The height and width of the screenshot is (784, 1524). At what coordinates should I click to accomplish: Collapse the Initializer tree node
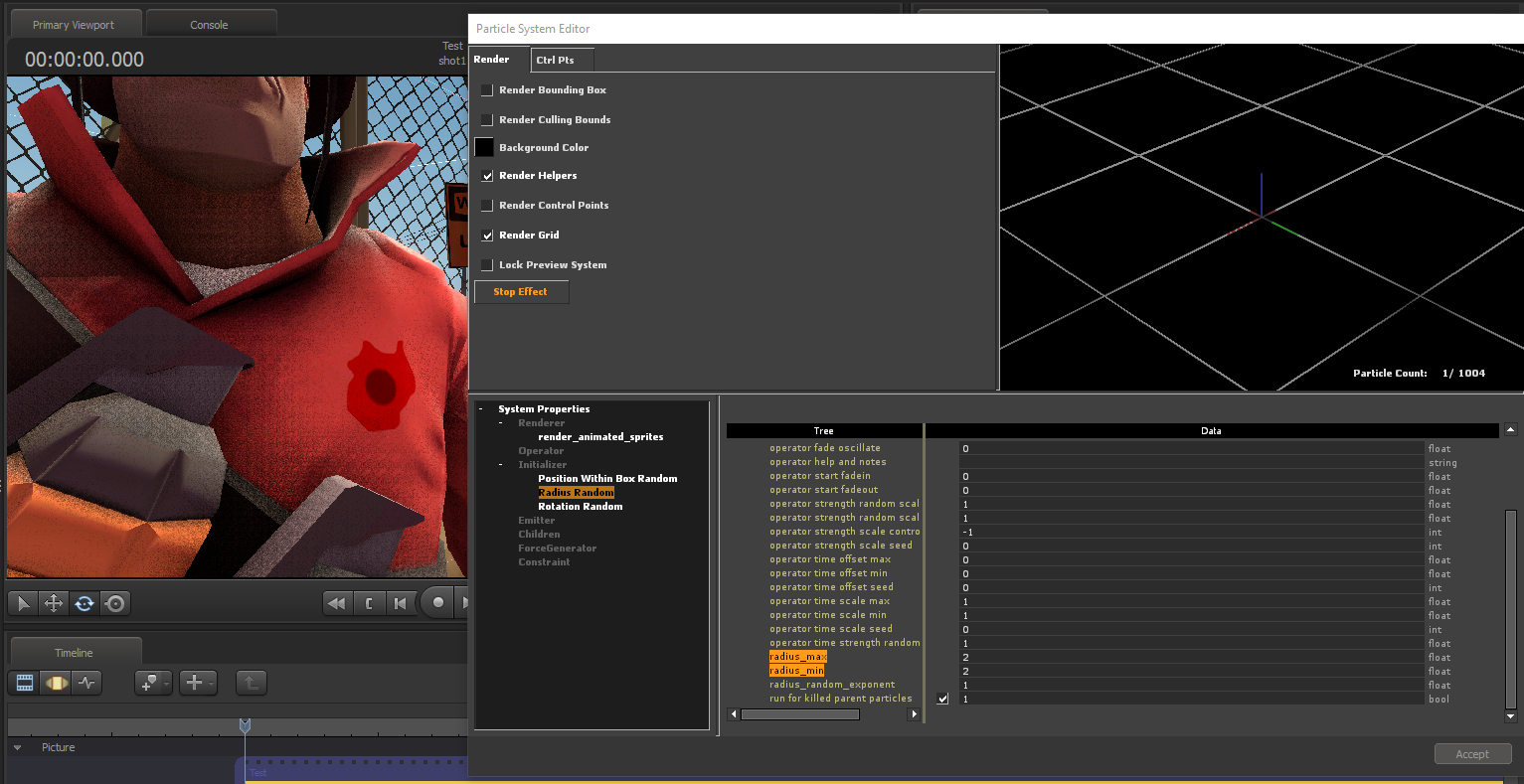point(500,465)
